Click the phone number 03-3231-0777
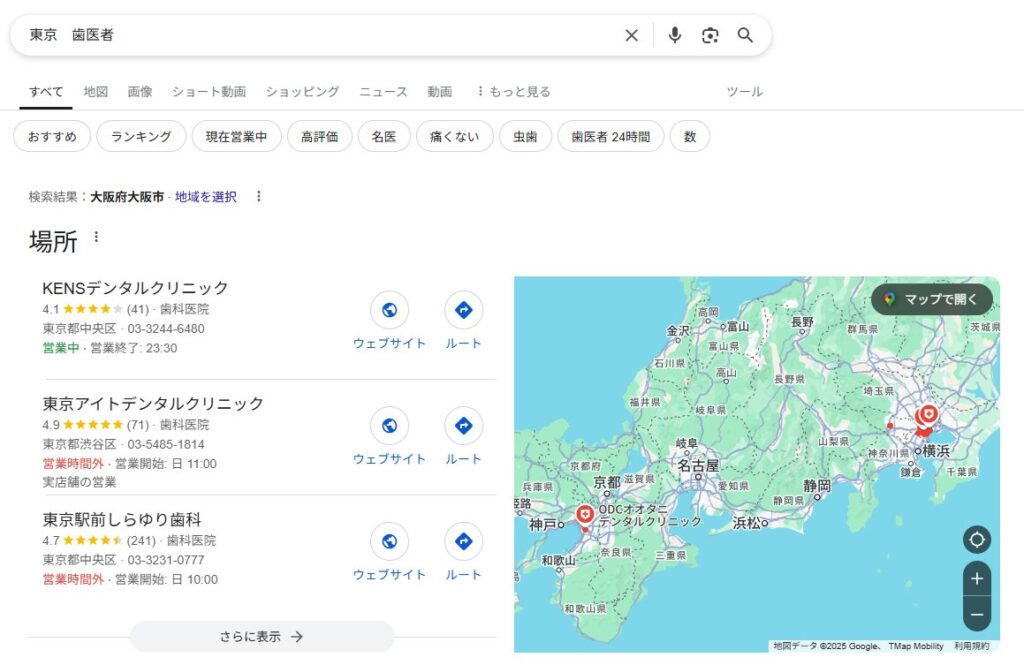 point(166,560)
